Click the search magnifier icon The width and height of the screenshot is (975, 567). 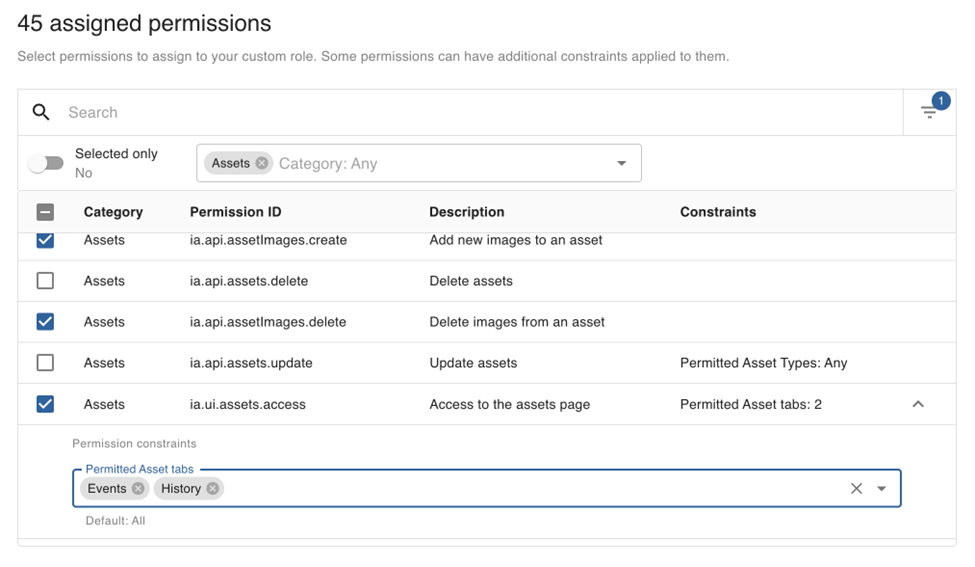[x=41, y=112]
